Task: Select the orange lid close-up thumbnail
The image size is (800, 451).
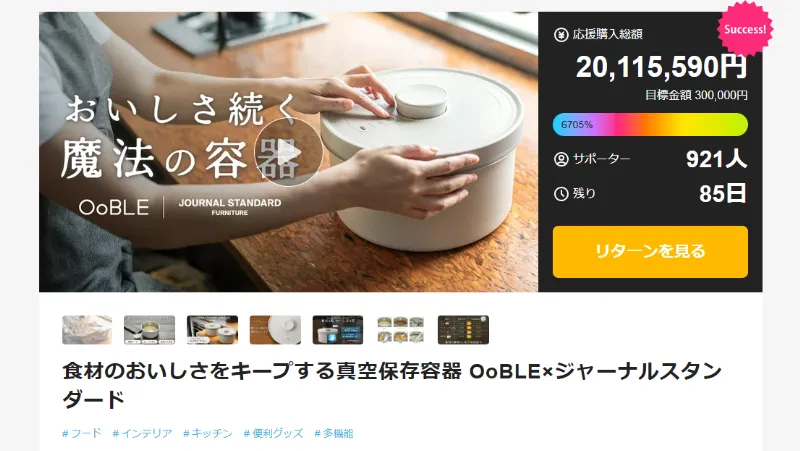Action: [275, 330]
